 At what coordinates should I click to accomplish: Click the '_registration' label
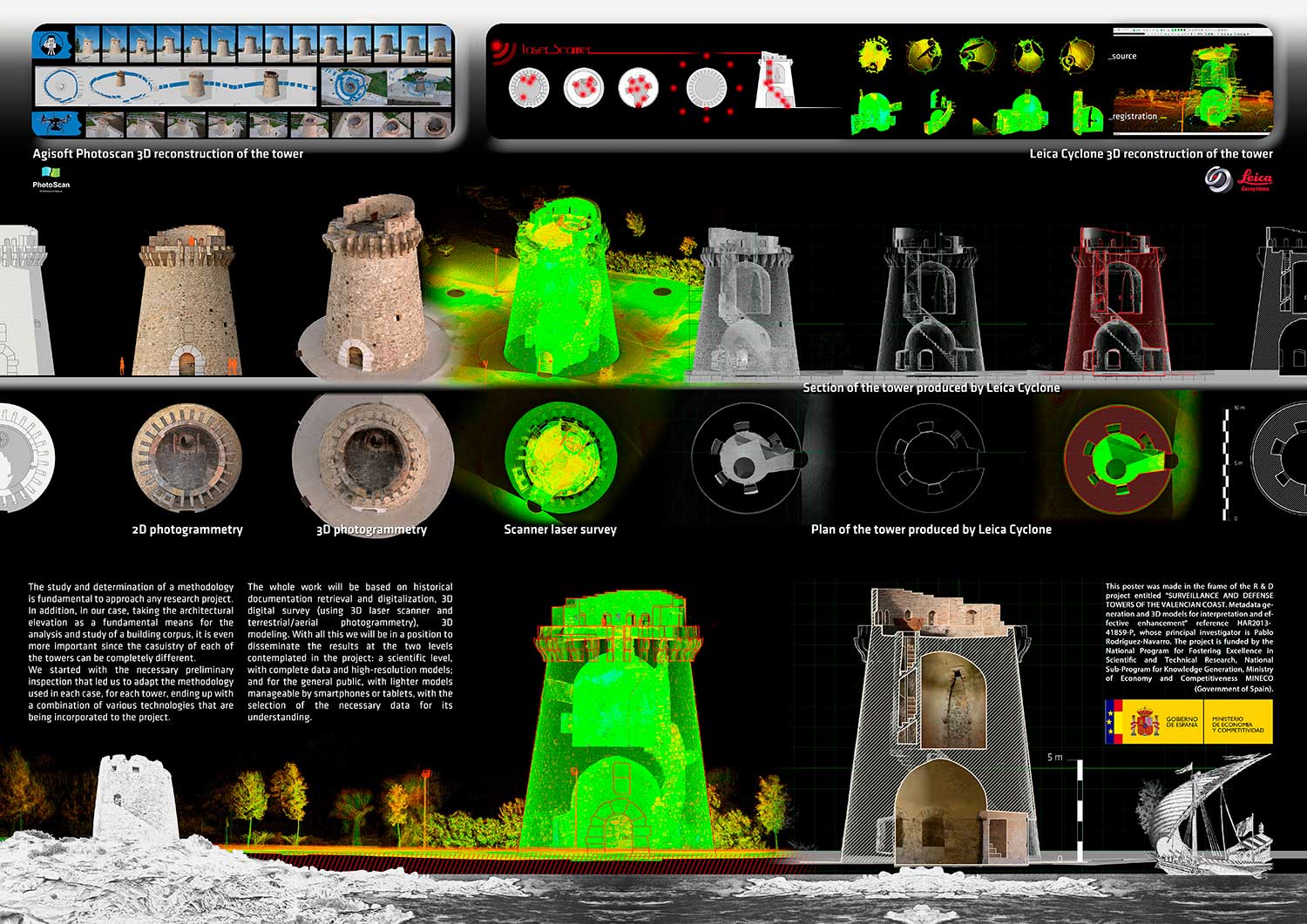[x=1134, y=116]
